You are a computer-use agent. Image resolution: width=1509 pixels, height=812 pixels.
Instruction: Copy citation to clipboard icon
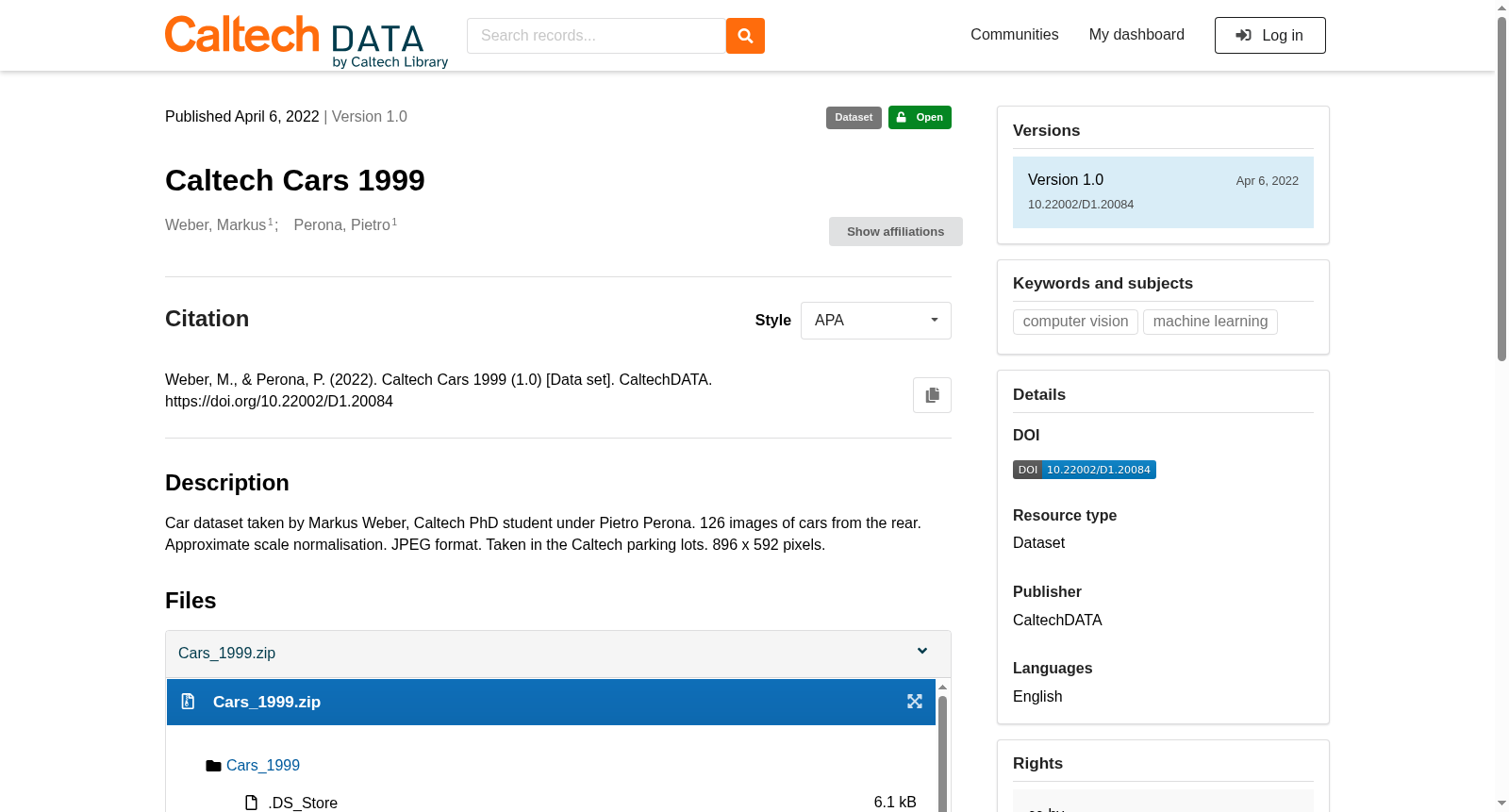point(932,395)
